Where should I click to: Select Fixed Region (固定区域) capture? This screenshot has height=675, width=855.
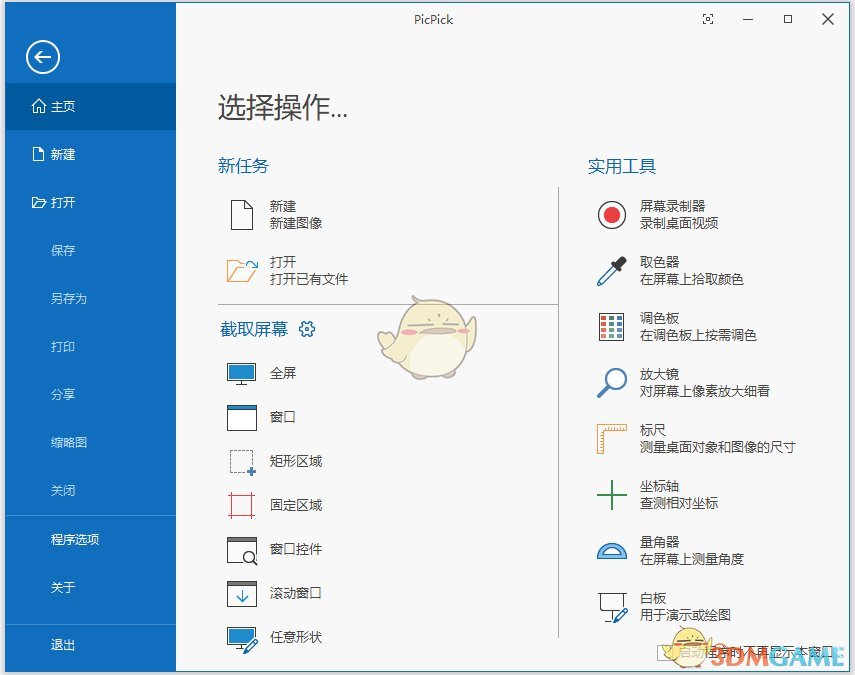coord(242,506)
